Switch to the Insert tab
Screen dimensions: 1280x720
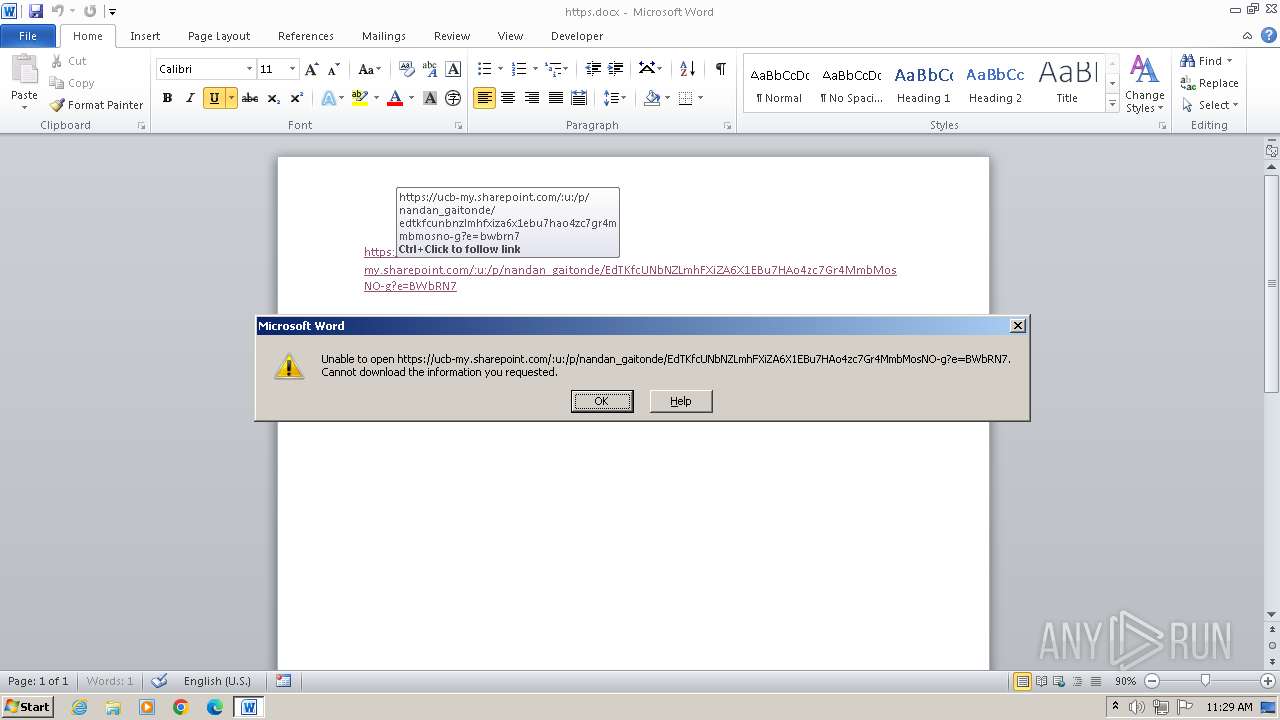pyautogui.click(x=145, y=36)
